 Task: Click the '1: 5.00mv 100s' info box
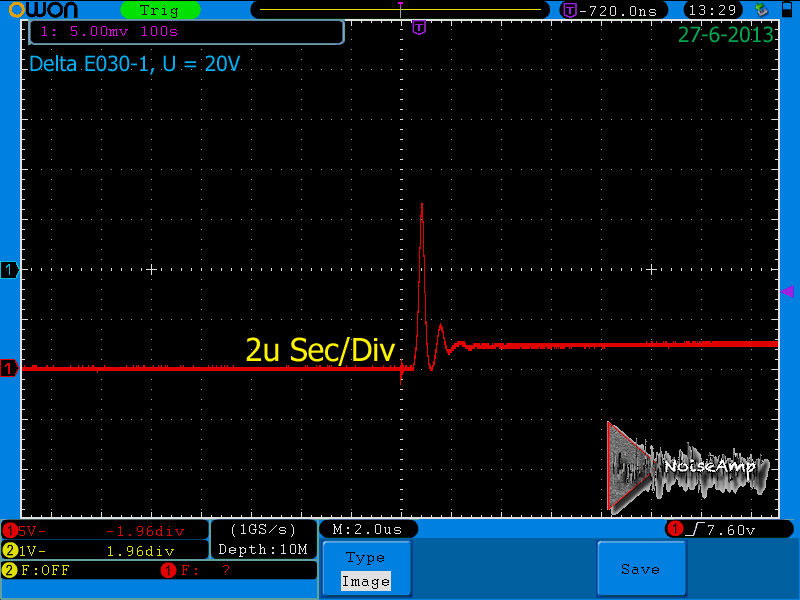click(x=187, y=32)
